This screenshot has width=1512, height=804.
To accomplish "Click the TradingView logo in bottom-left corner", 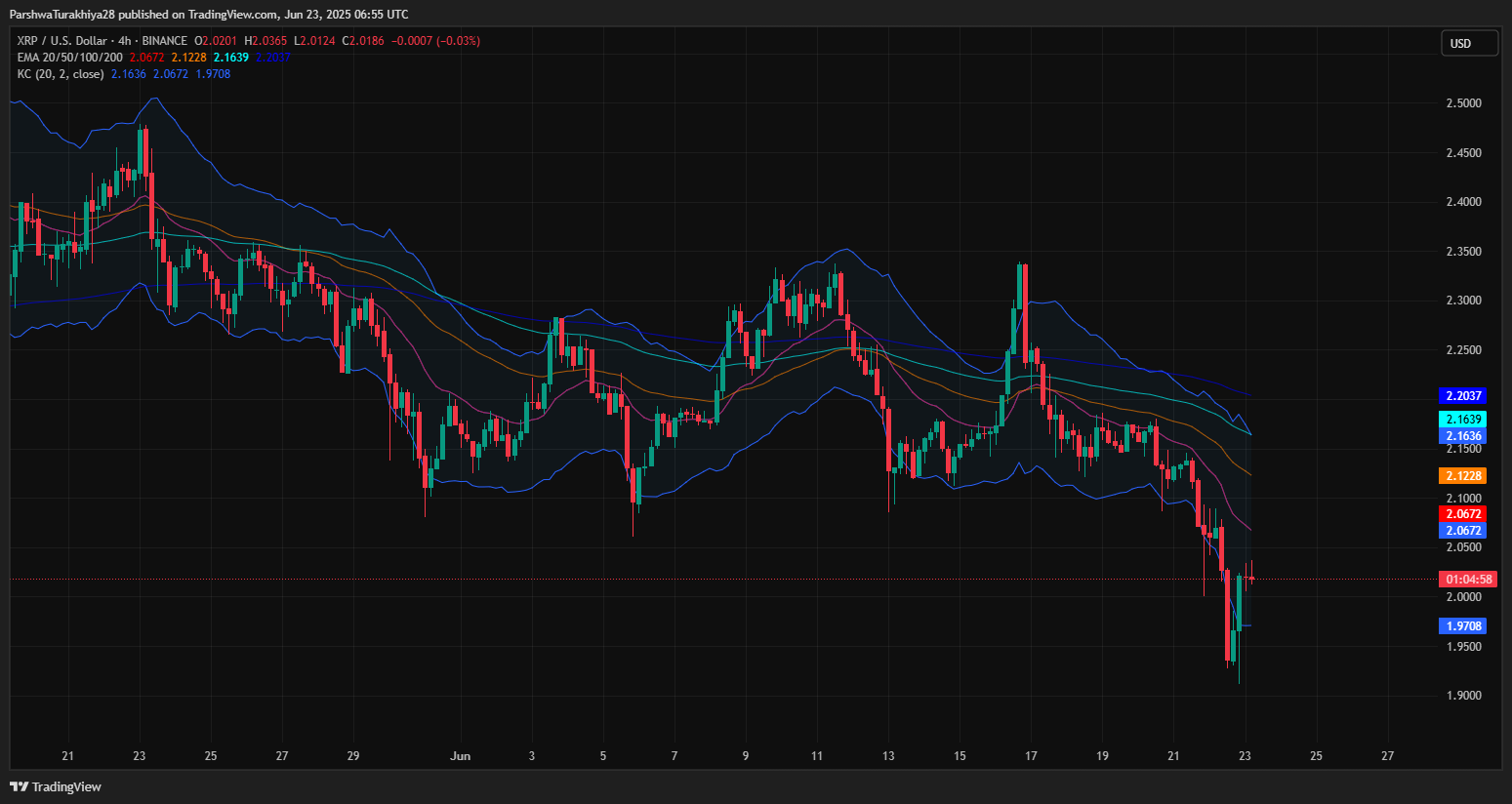I will 56,786.
